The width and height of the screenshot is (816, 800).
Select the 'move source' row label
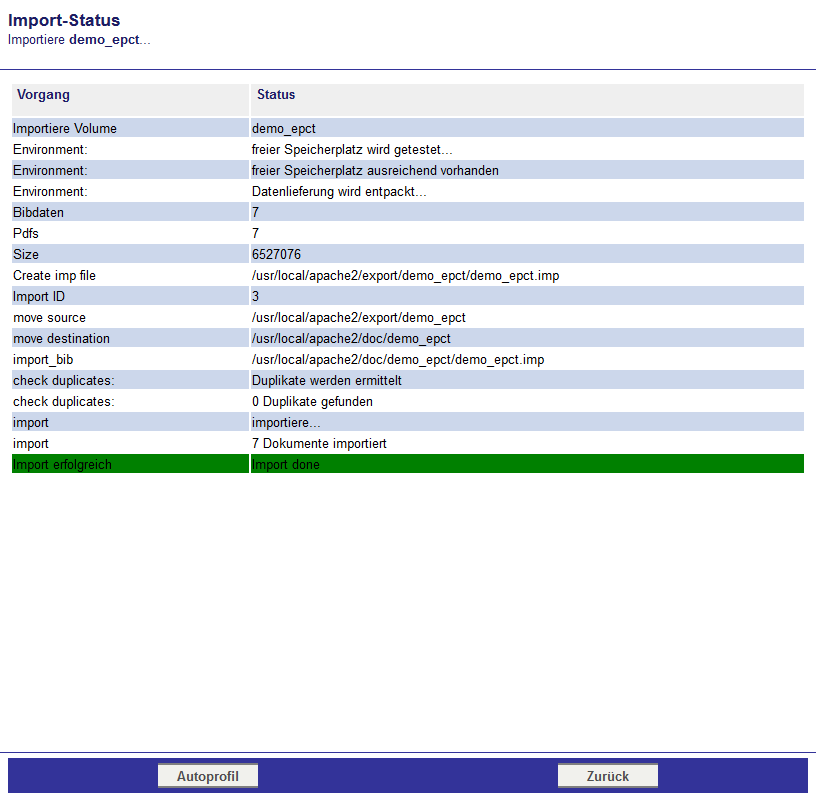[49, 318]
